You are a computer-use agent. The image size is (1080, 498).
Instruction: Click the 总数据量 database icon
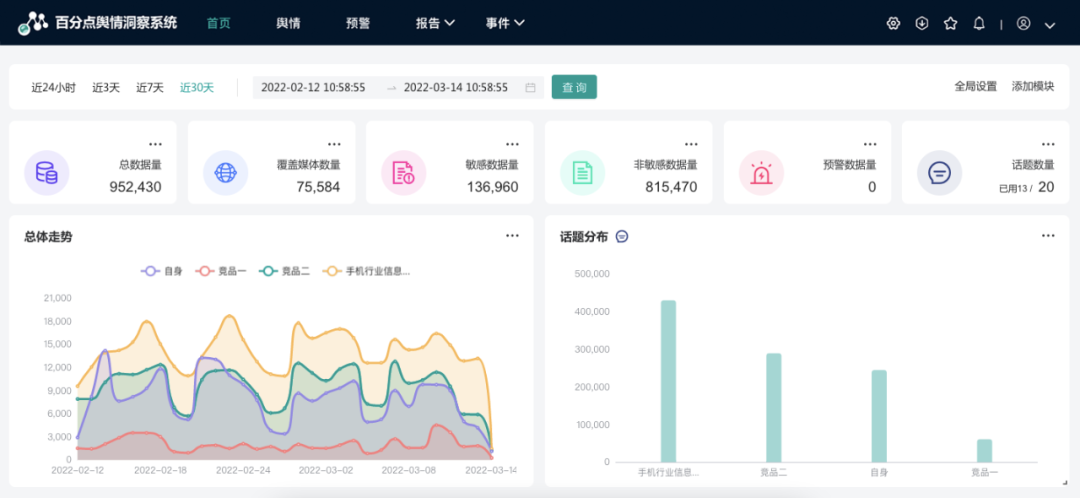[x=46, y=173]
